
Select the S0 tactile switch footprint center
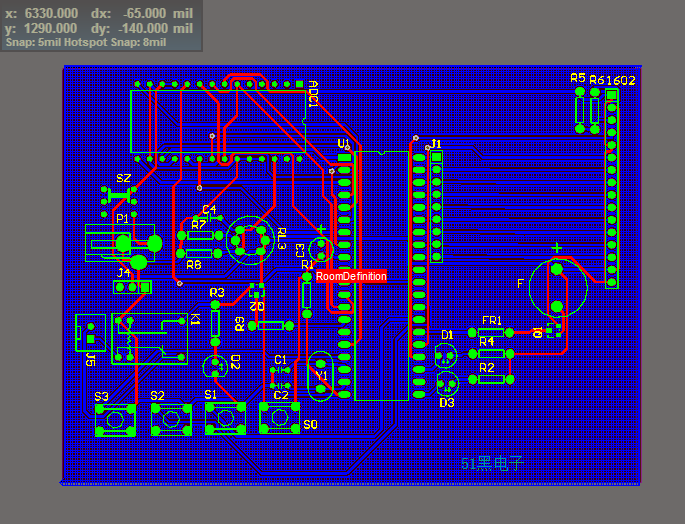point(280,418)
